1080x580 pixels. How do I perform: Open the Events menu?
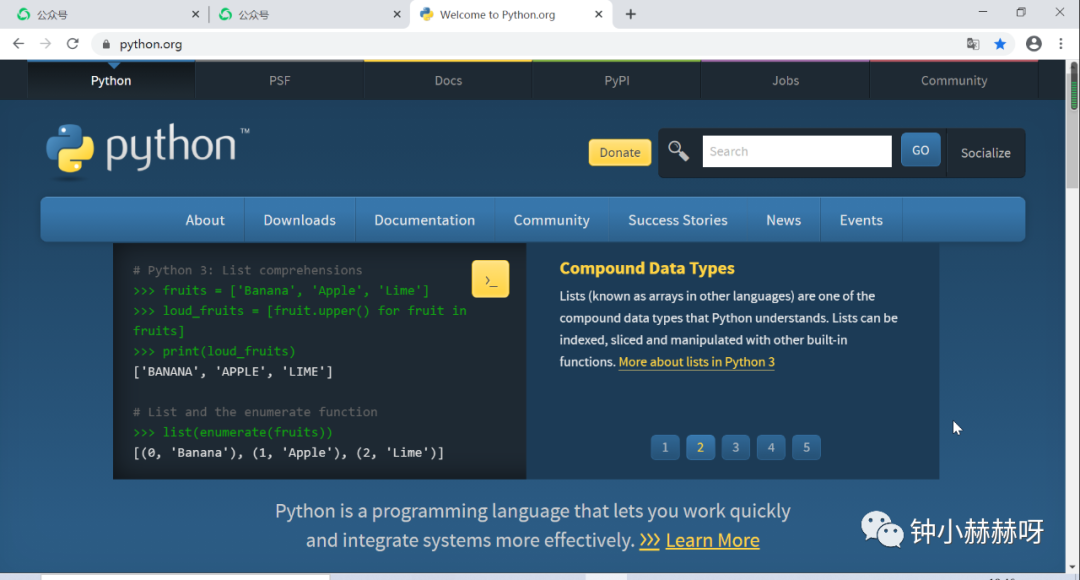[x=861, y=220]
